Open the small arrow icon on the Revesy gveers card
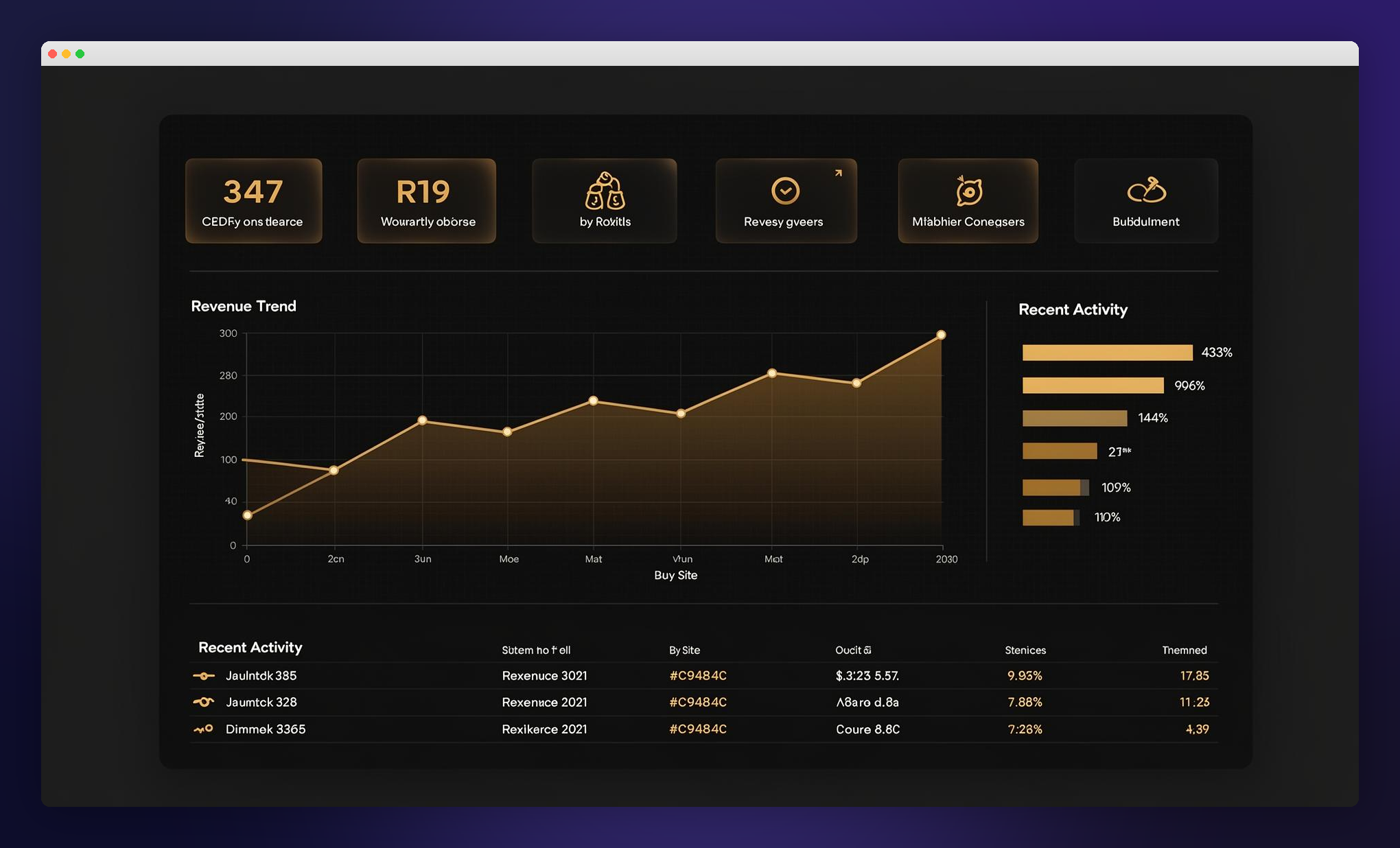Screen dimensions: 1400x848 point(838,174)
